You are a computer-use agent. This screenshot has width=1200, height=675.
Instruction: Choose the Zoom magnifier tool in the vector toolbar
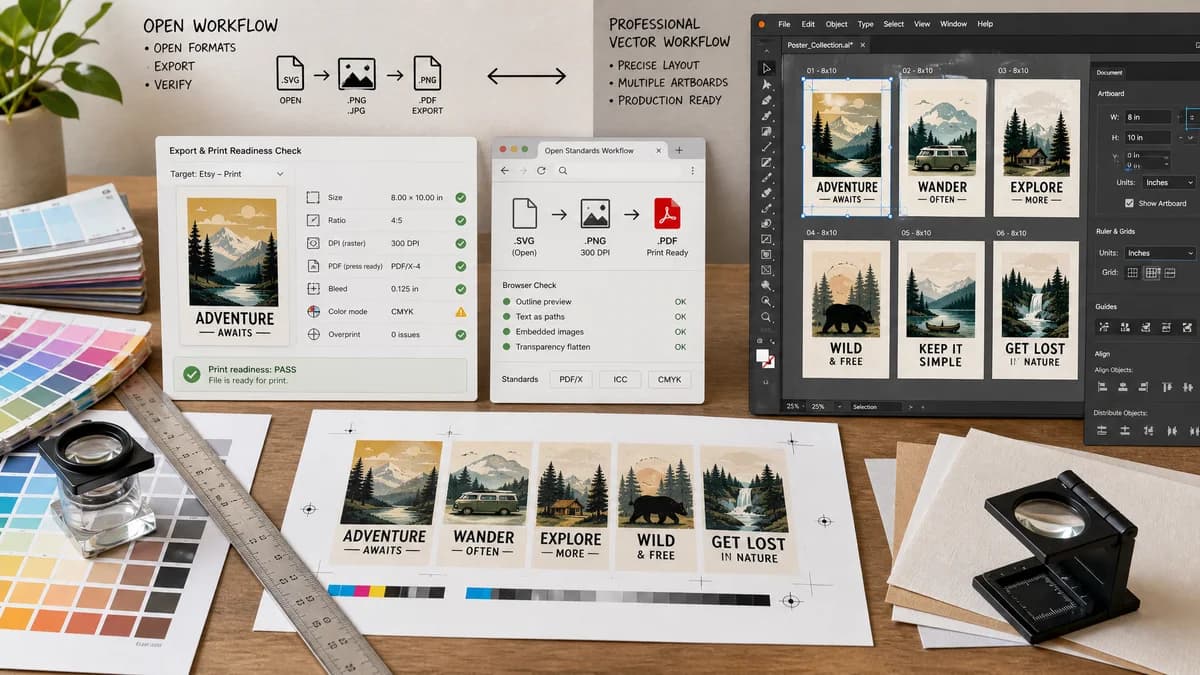[766, 317]
